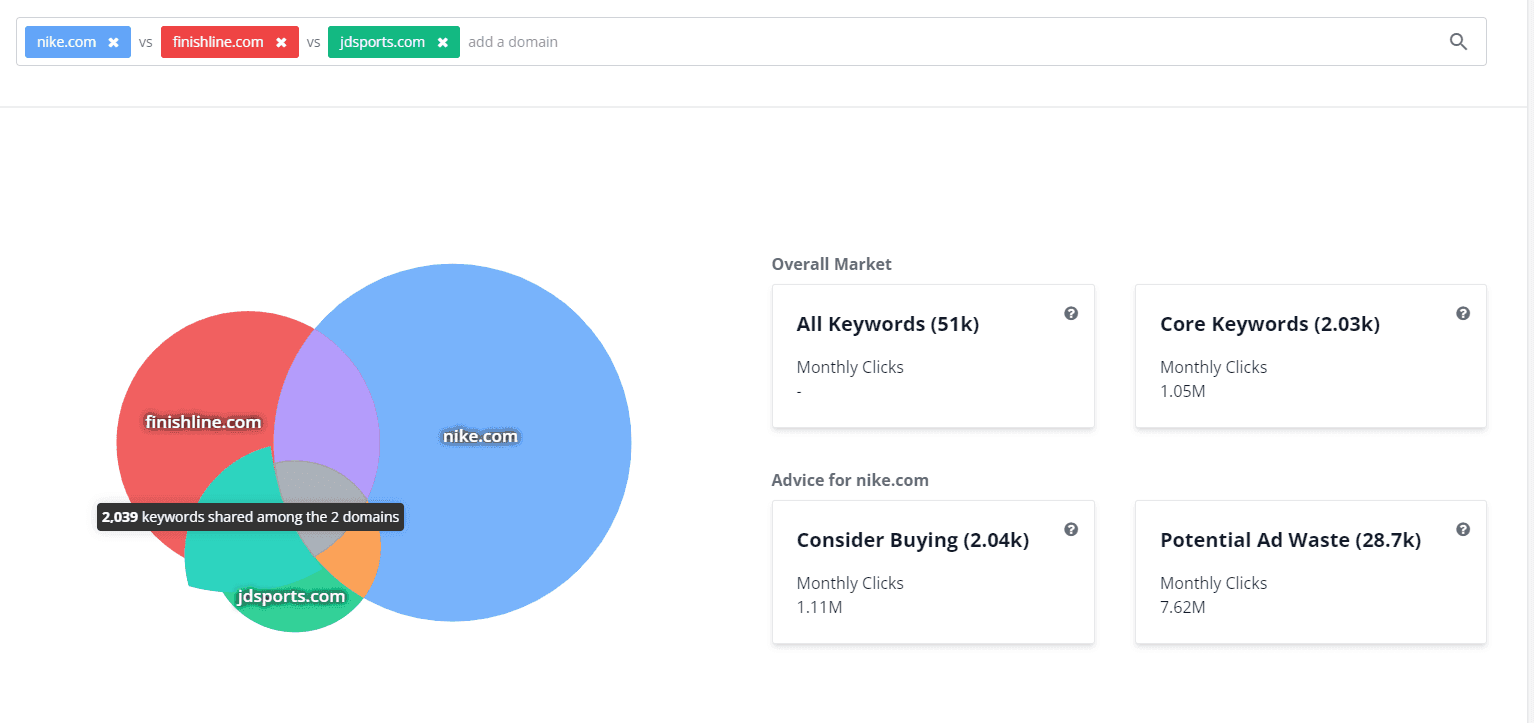The width and height of the screenshot is (1534, 723).
Task: View the Potential Ad Waste (28.7k) list
Action: (x=1290, y=540)
